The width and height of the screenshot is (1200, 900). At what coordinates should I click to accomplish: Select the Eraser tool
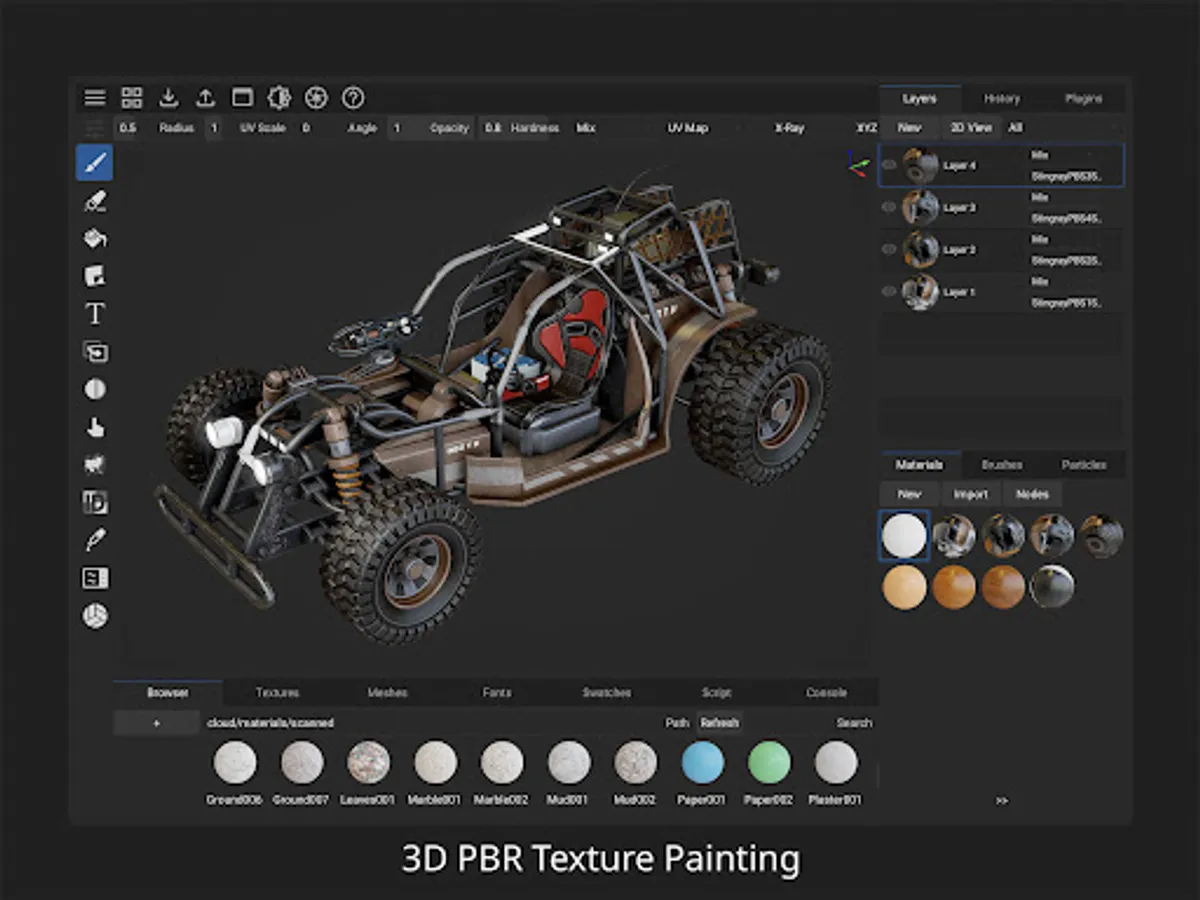[x=95, y=200]
